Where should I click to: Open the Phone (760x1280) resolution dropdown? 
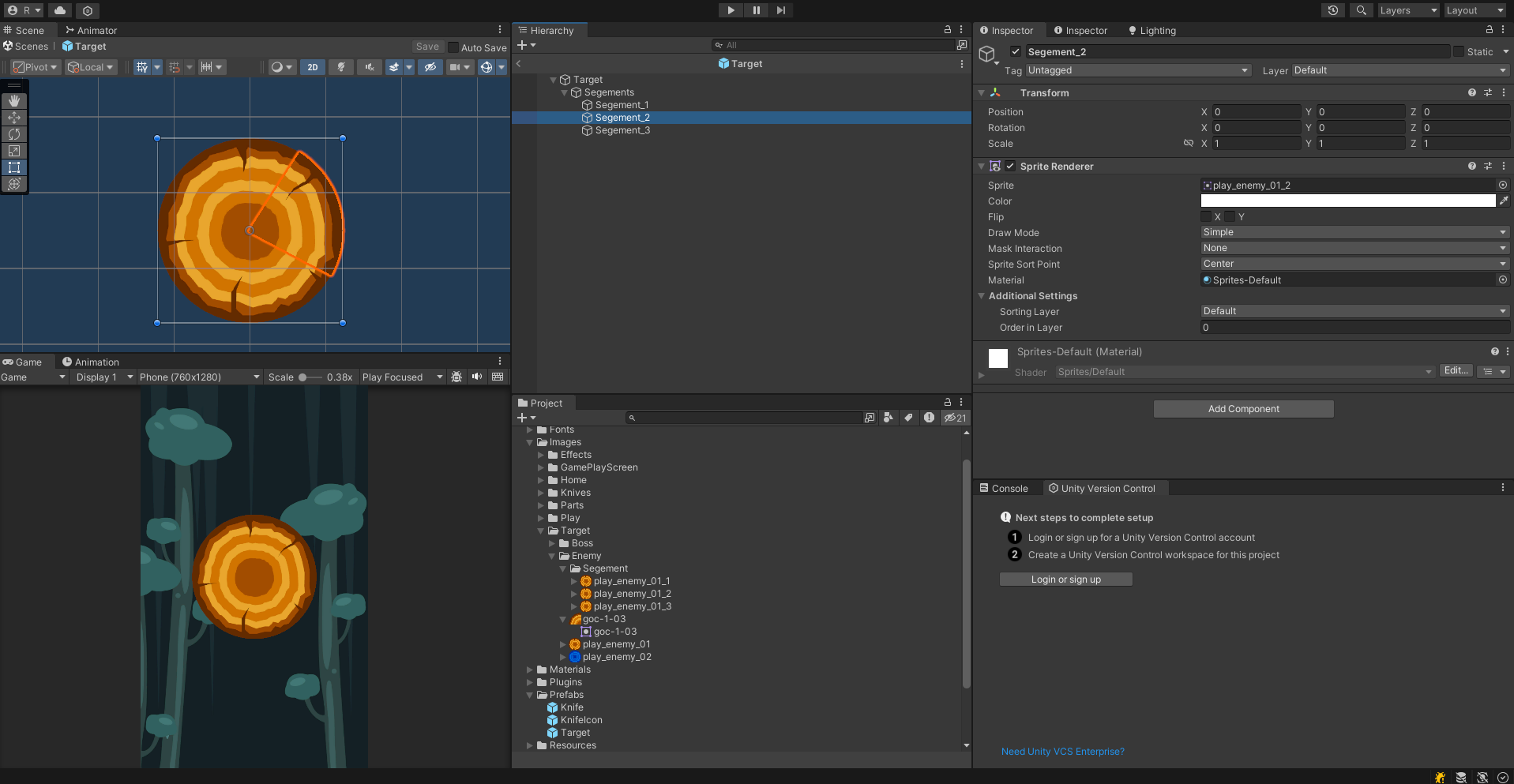coord(199,377)
